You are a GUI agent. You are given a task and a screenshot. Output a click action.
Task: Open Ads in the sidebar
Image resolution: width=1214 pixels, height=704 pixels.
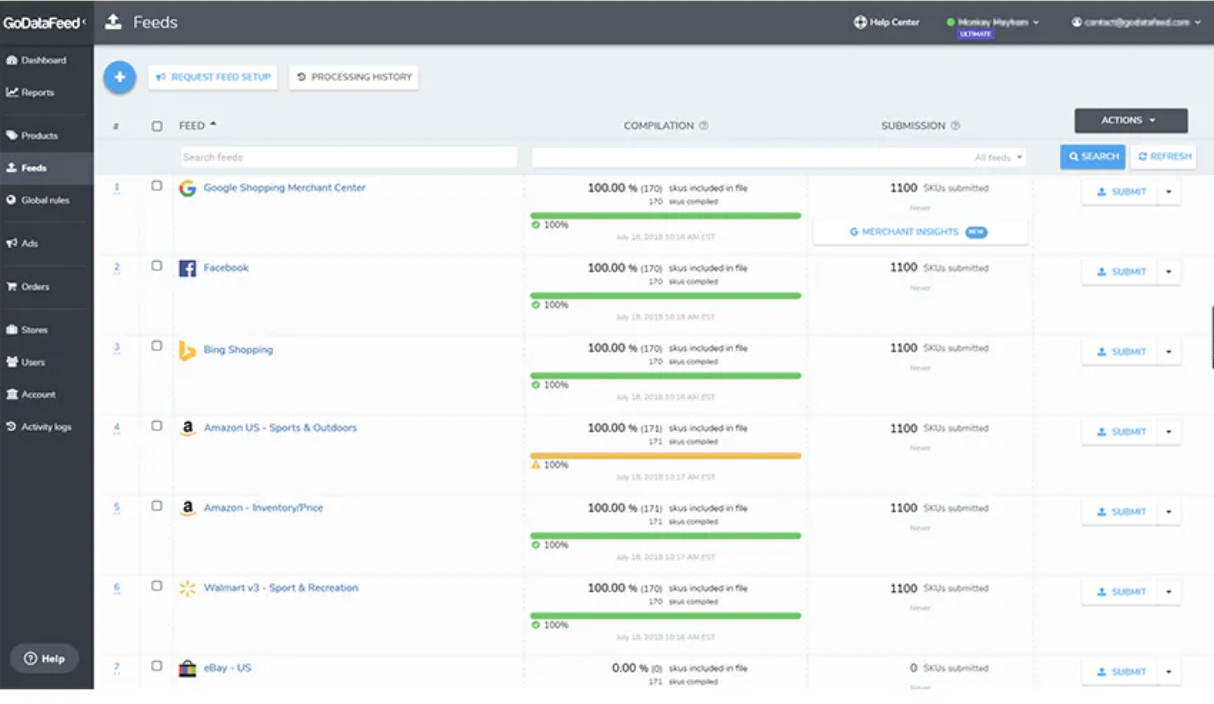[x=22, y=243]
